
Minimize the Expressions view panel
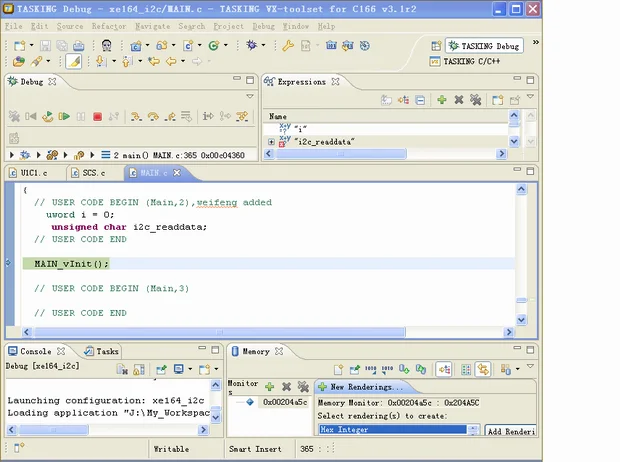[x=517, y=79]
